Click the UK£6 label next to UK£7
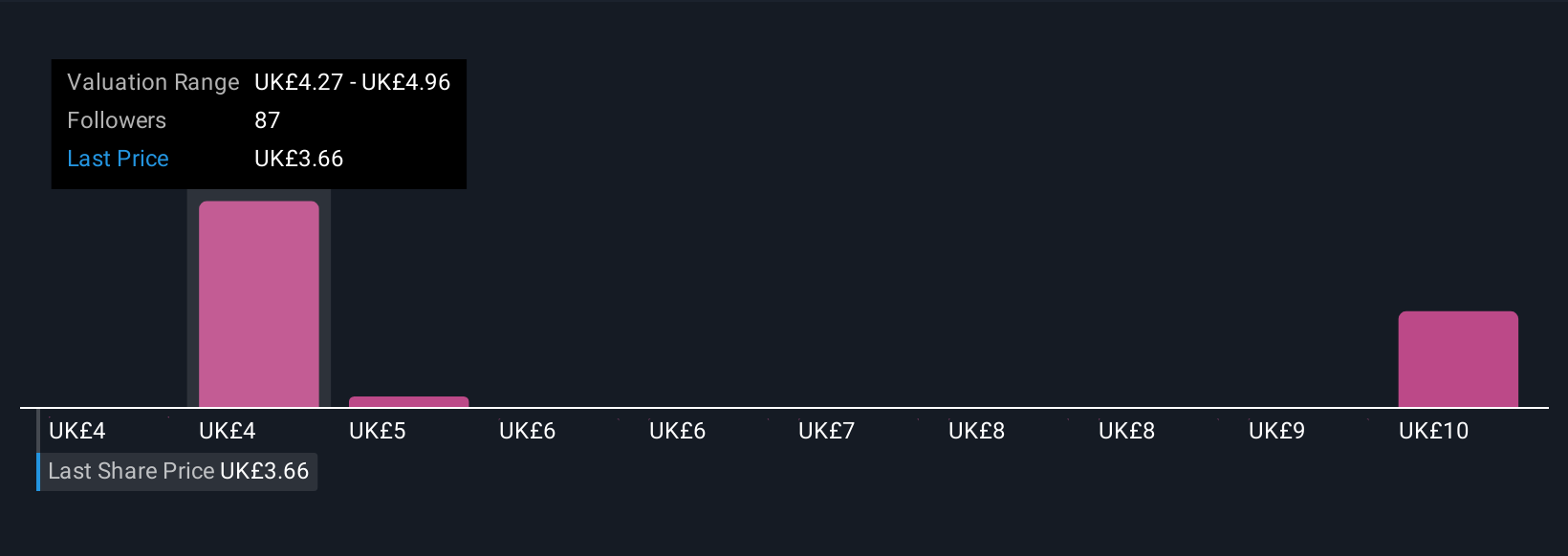The image size is (1568, 556). pos(678,431)
